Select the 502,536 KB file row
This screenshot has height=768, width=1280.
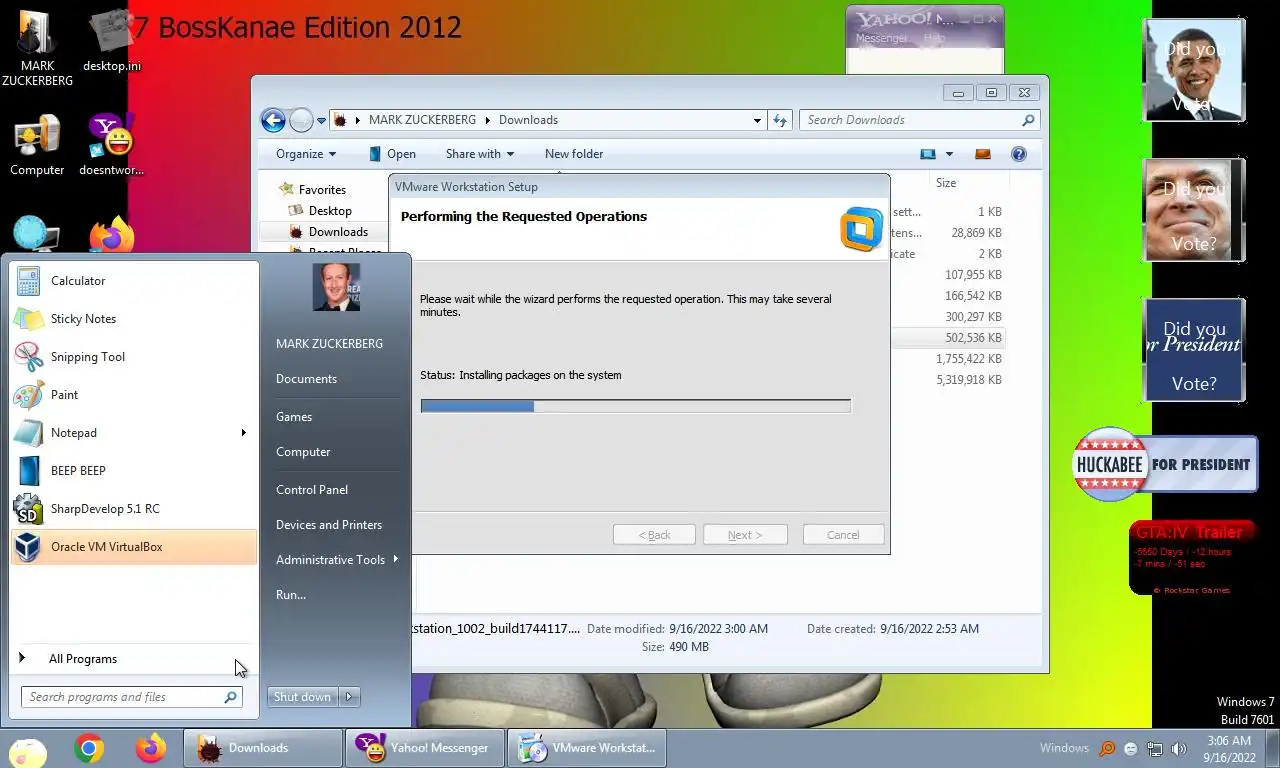946,338
